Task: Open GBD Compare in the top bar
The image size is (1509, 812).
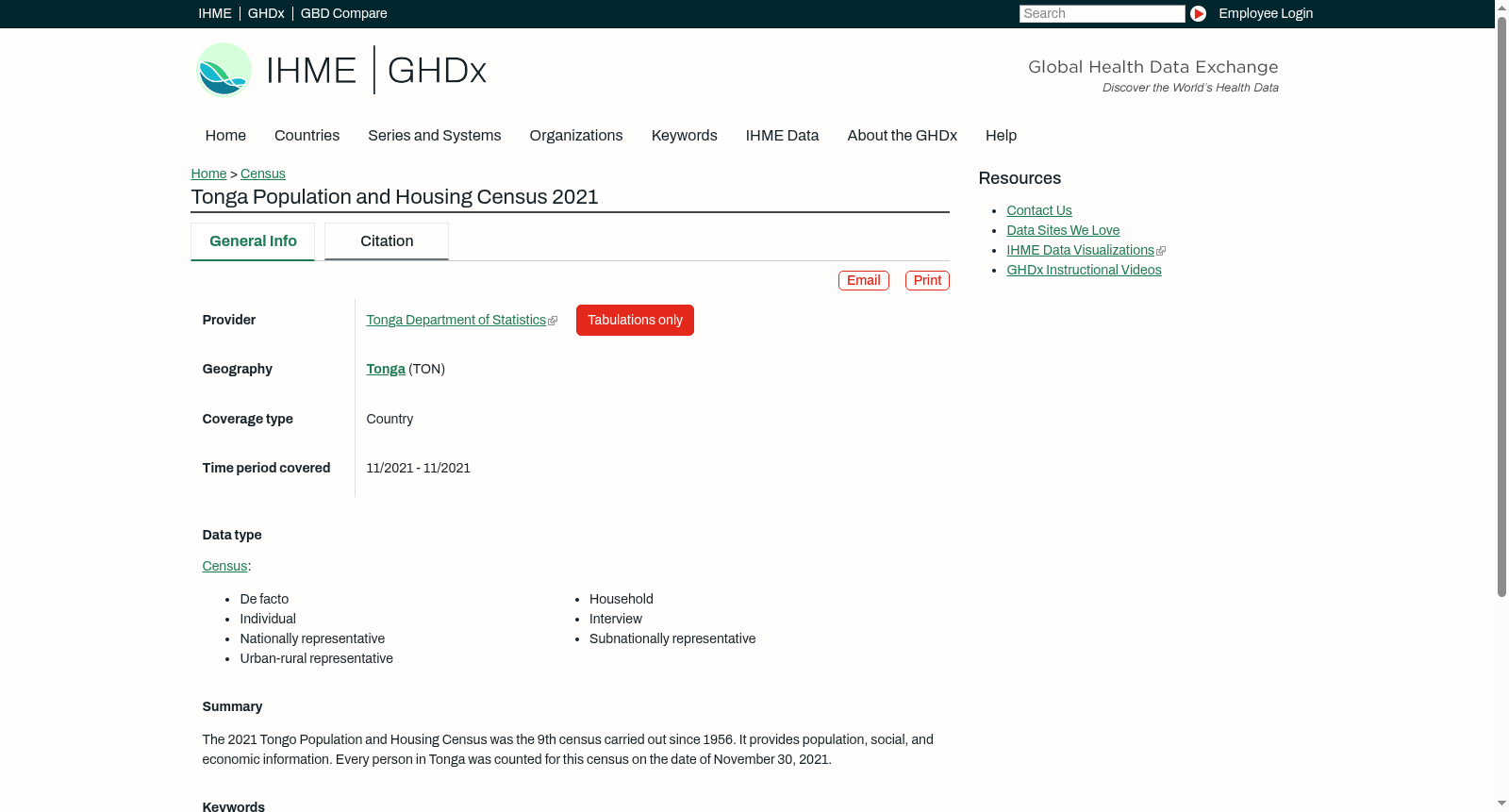Action: click(x=343, y=13)
